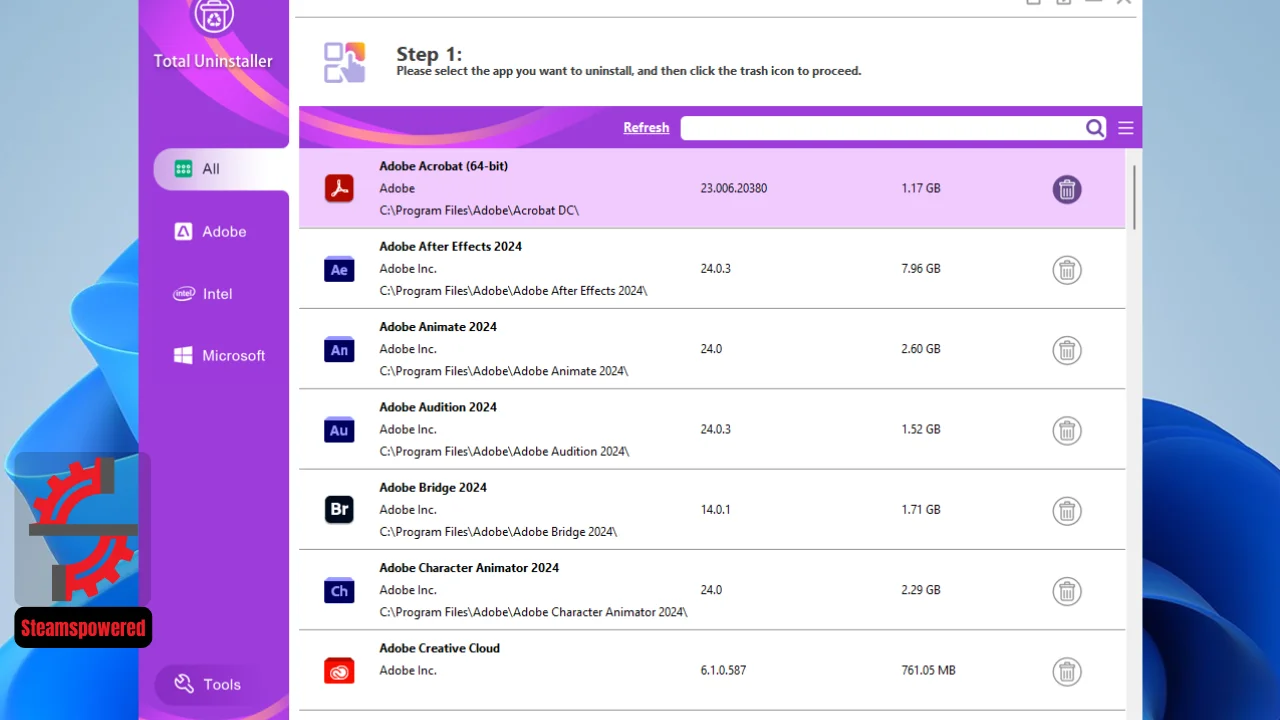Click the app list vertical scrollbar
Image resolution: width=1280 pixels, height=720 pixels.
tap(1134, 197)
